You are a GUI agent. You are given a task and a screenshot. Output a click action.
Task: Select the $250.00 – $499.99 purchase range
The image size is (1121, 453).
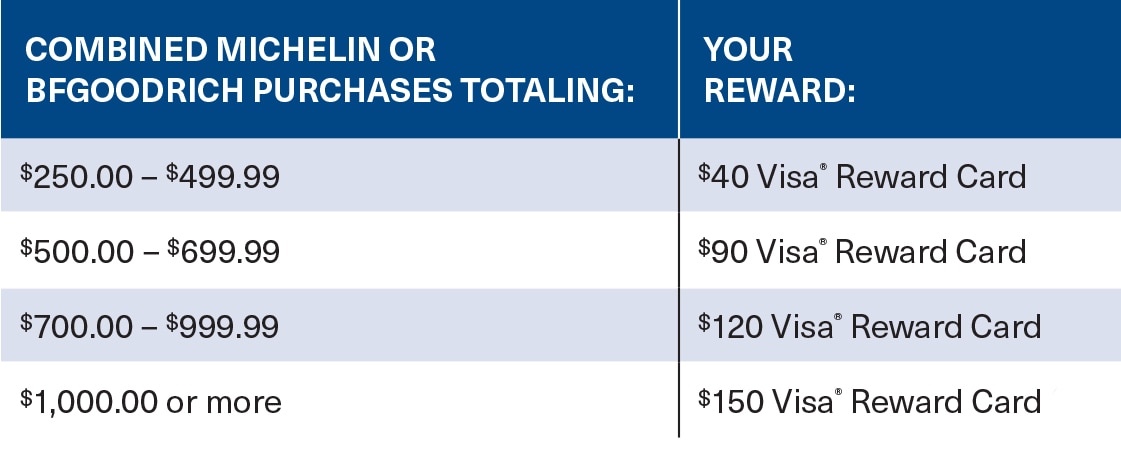coord(149,176)
